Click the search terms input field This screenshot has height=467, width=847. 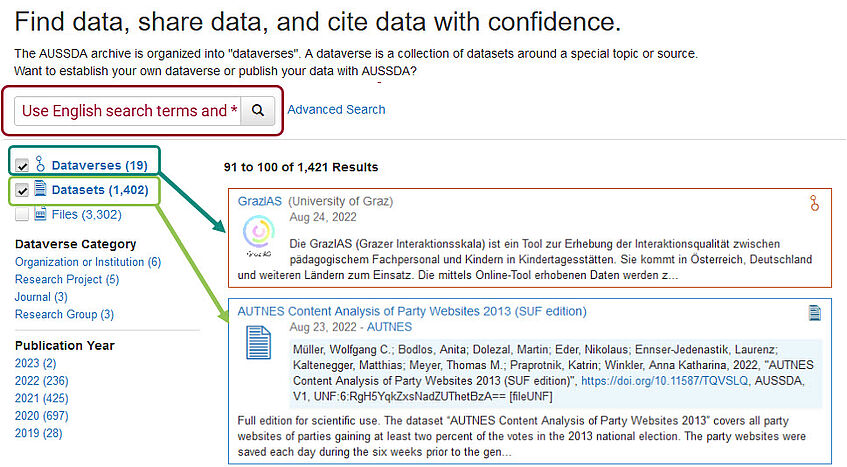127,111
